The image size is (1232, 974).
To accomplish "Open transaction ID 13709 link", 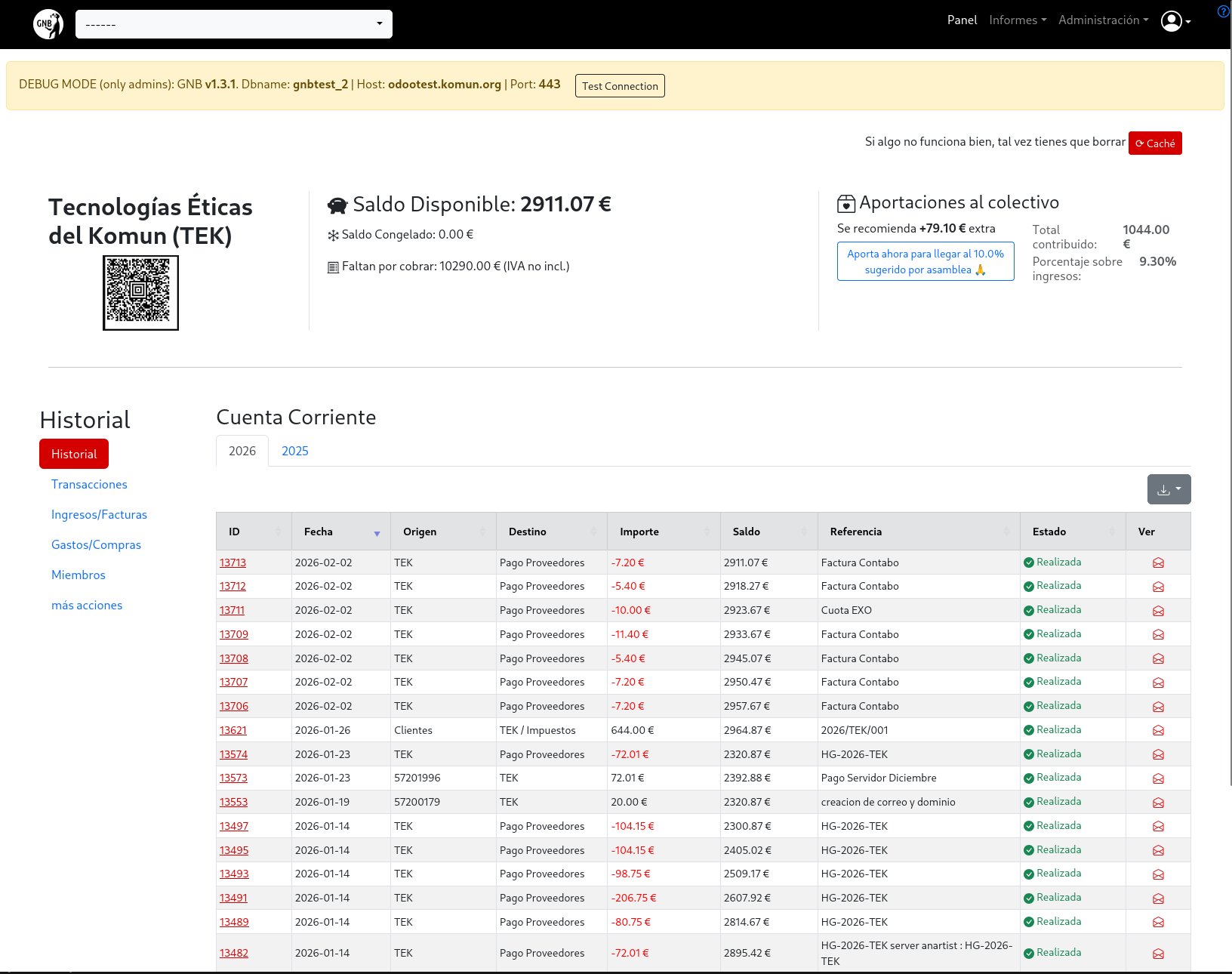I will point(234,634).
